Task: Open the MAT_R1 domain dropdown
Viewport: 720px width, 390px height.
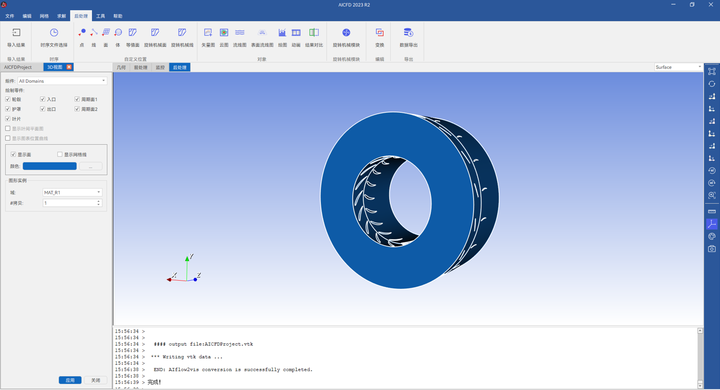Action: [x=72, y=192]
